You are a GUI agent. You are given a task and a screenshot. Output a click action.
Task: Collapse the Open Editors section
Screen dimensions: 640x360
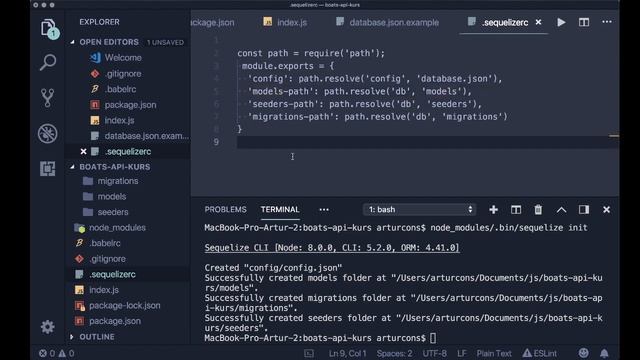[109, 42]
